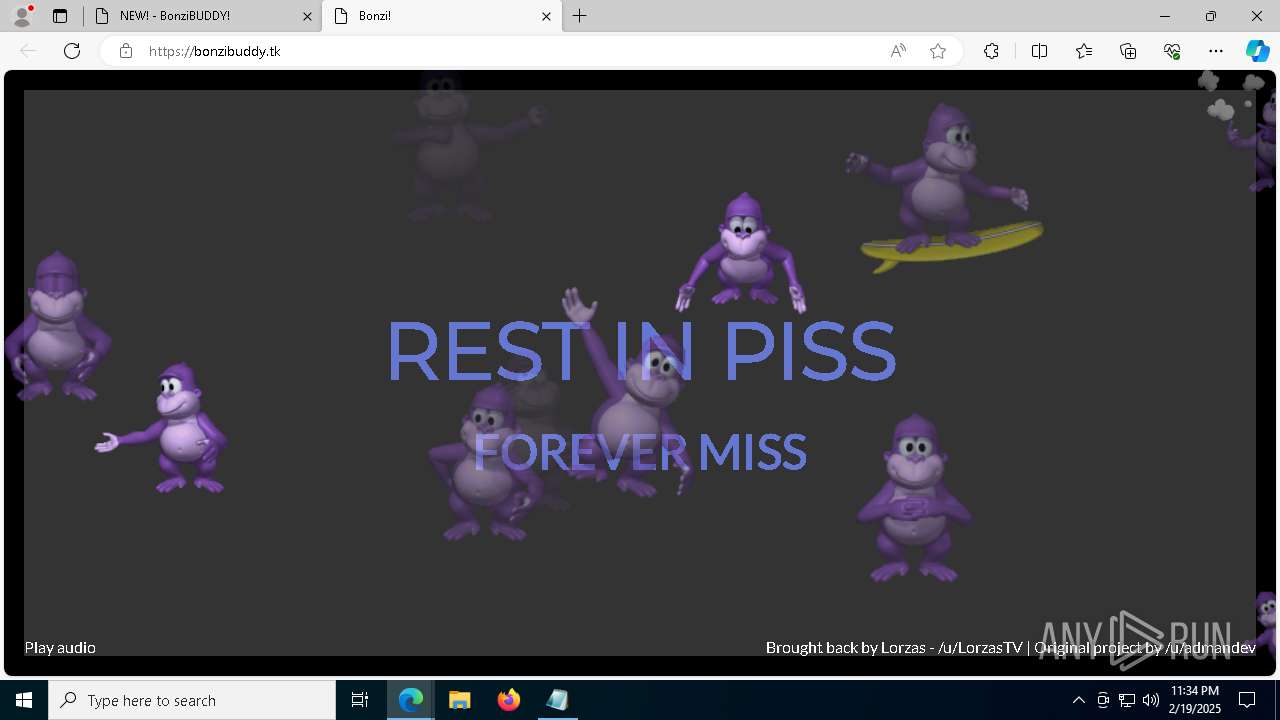1280x720 pixels.
Task: Open the Copilot sidebar
Action: [x=1257, y=51]
